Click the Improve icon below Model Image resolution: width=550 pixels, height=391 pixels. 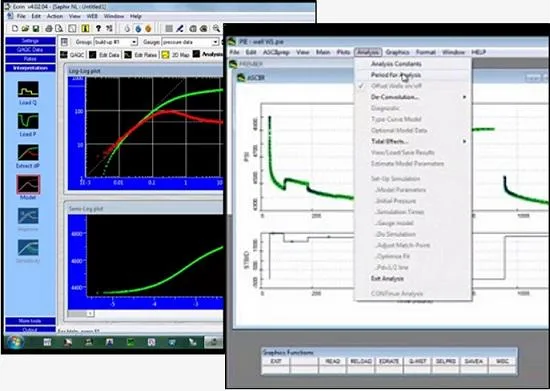coord(28,216)
